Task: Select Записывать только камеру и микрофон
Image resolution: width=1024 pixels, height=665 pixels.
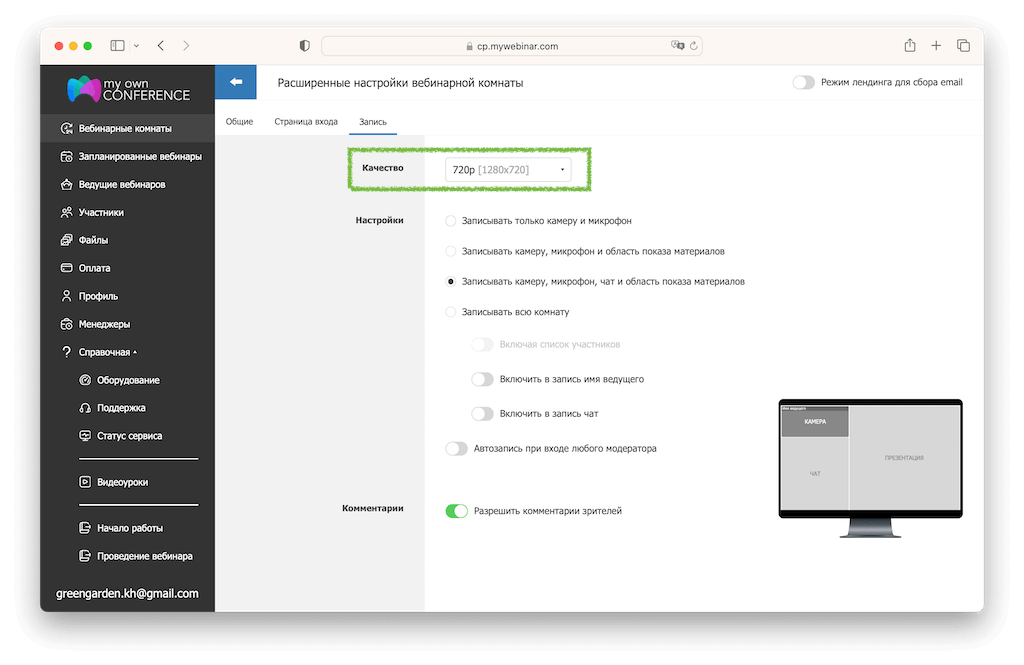Action: (451, 220)
